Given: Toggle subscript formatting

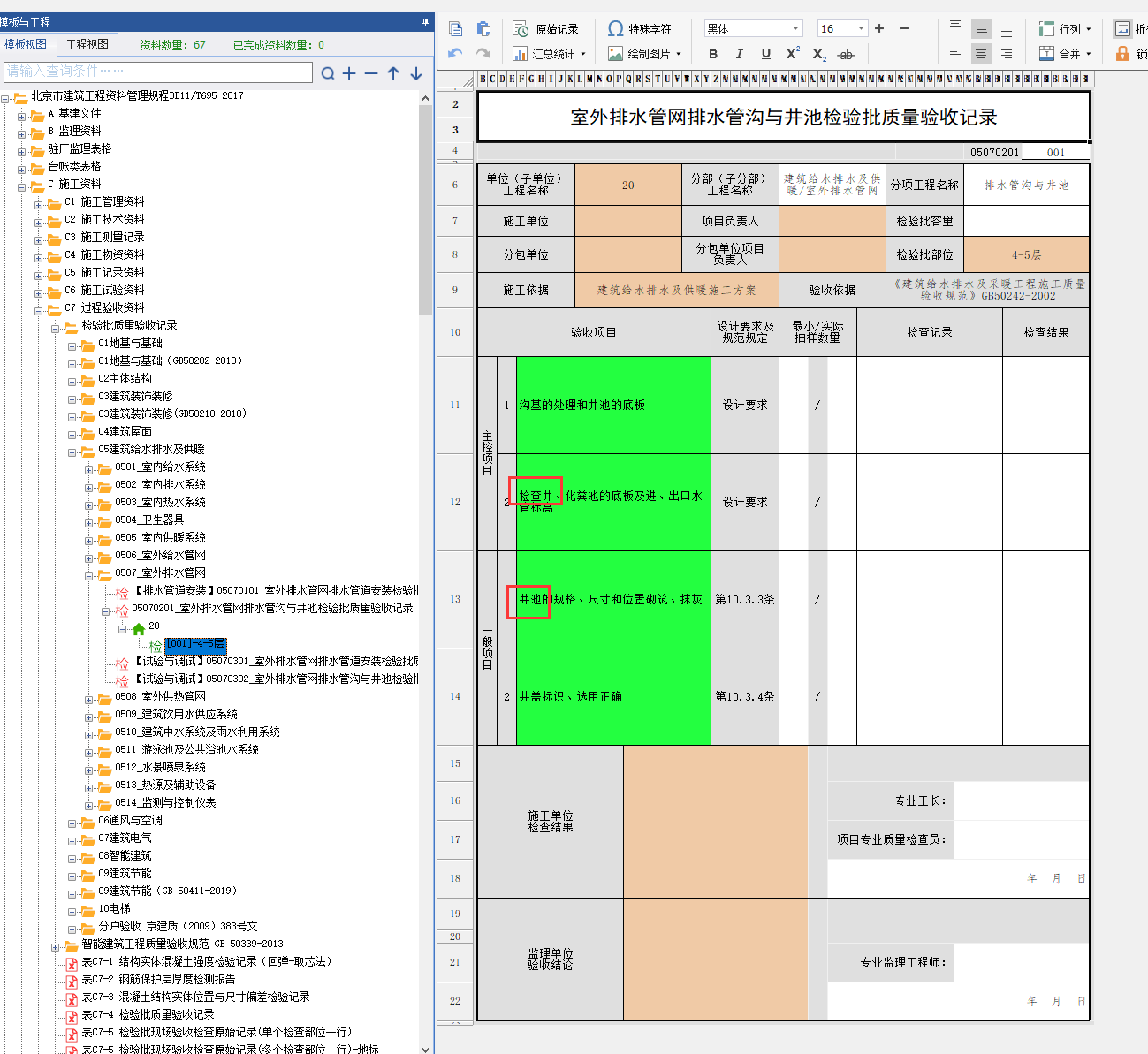Looking at the screenshot, I should click(819, 55).
